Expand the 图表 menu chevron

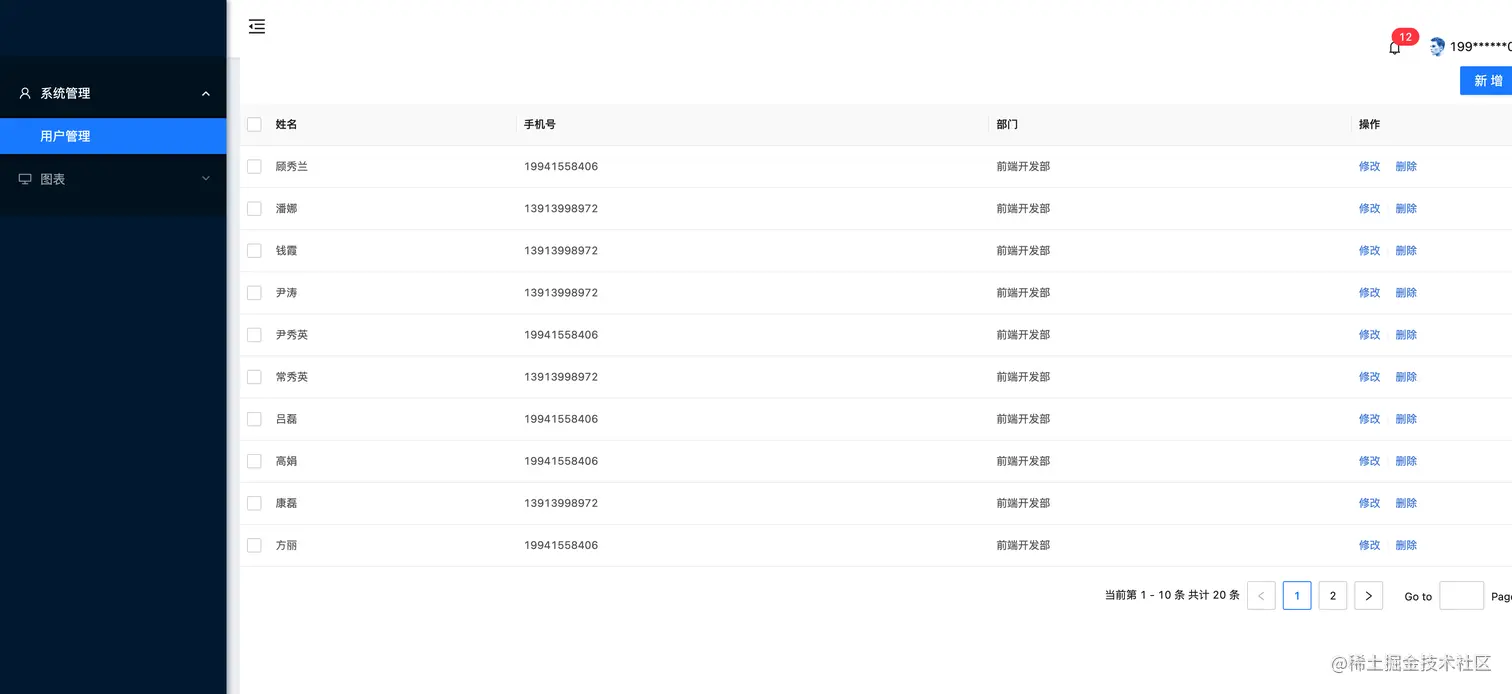(206, 179)
